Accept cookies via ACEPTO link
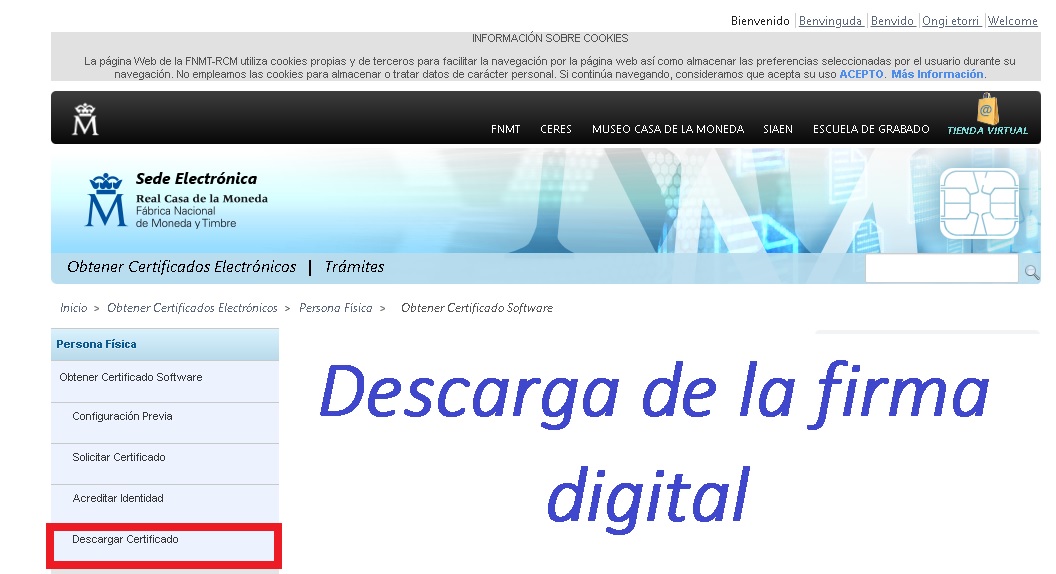 tap(861, 74)
